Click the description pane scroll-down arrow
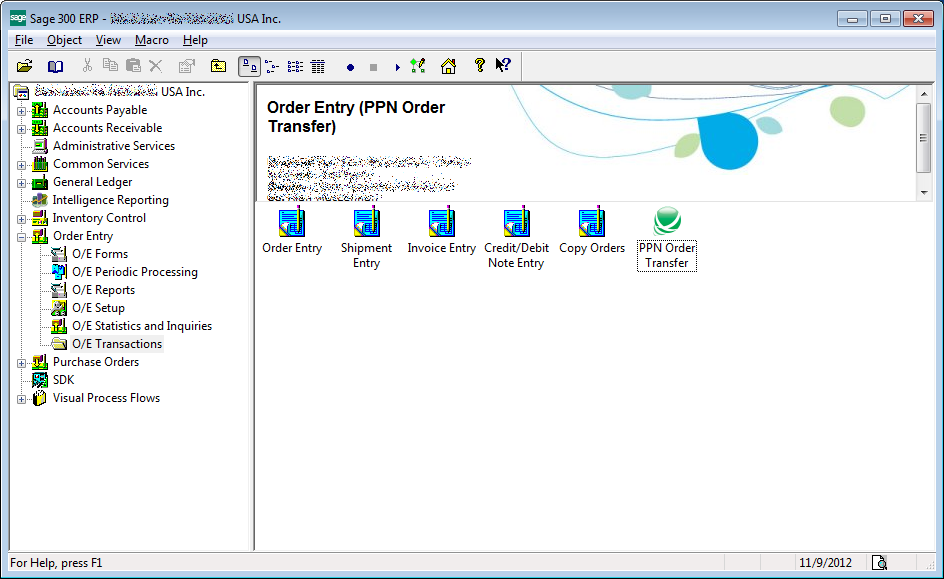The width and height of the screenshot is (944, 579). [x=924, y=193]
